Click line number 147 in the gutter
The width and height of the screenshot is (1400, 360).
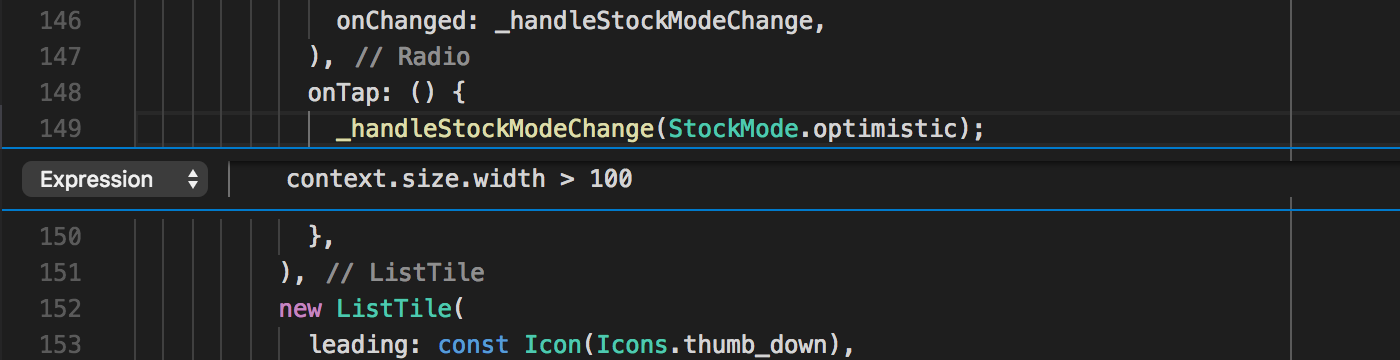click(61, 57)
